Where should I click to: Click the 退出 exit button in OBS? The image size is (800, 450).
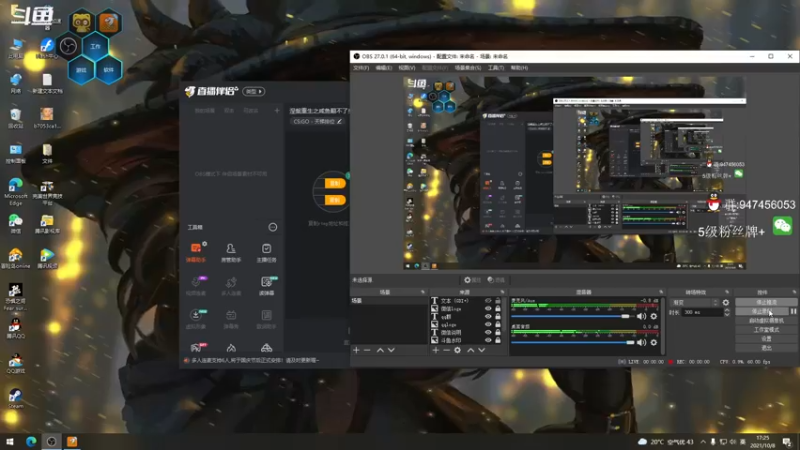click(x=766, y=348)
